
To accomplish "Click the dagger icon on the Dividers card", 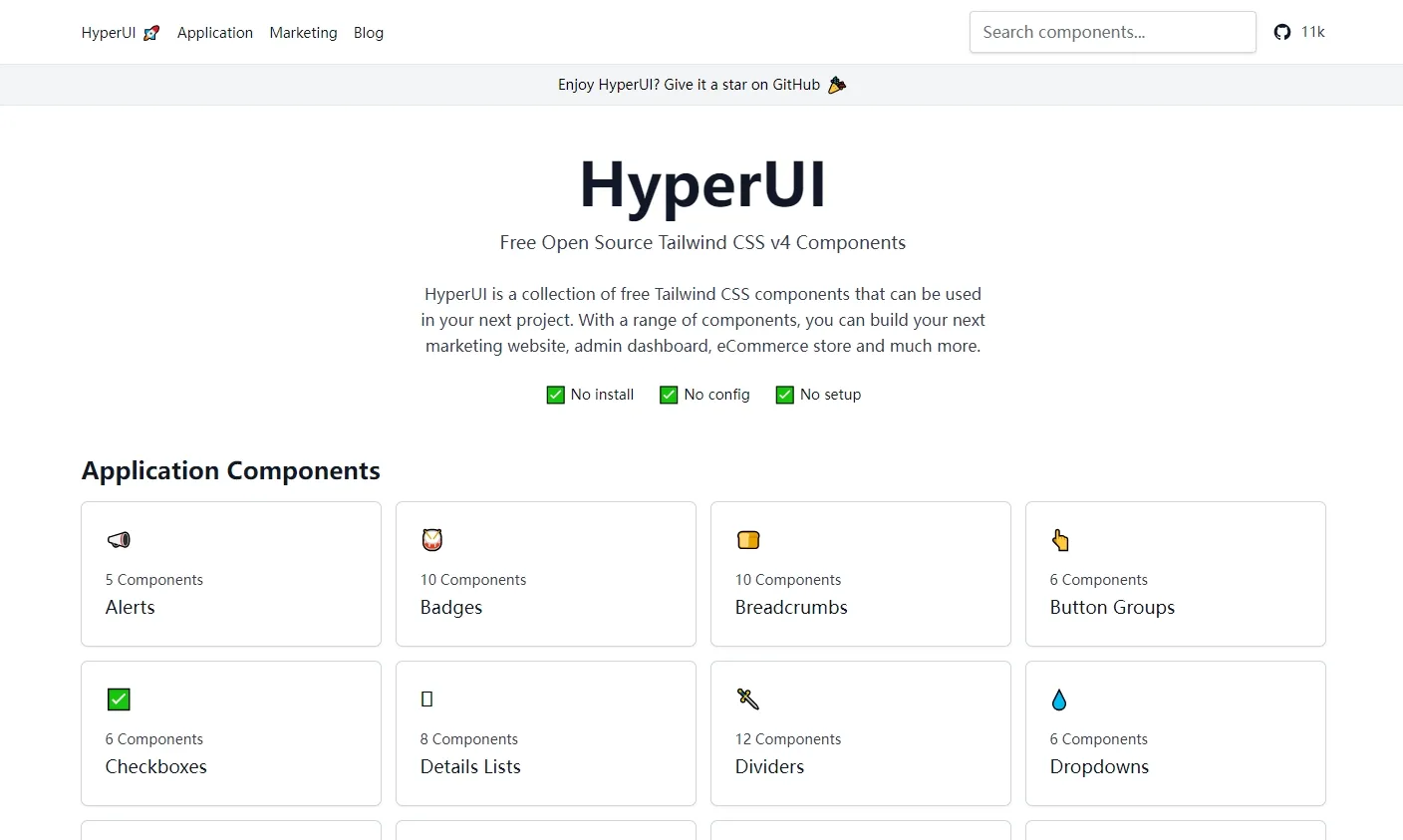I will coord(748,699).
